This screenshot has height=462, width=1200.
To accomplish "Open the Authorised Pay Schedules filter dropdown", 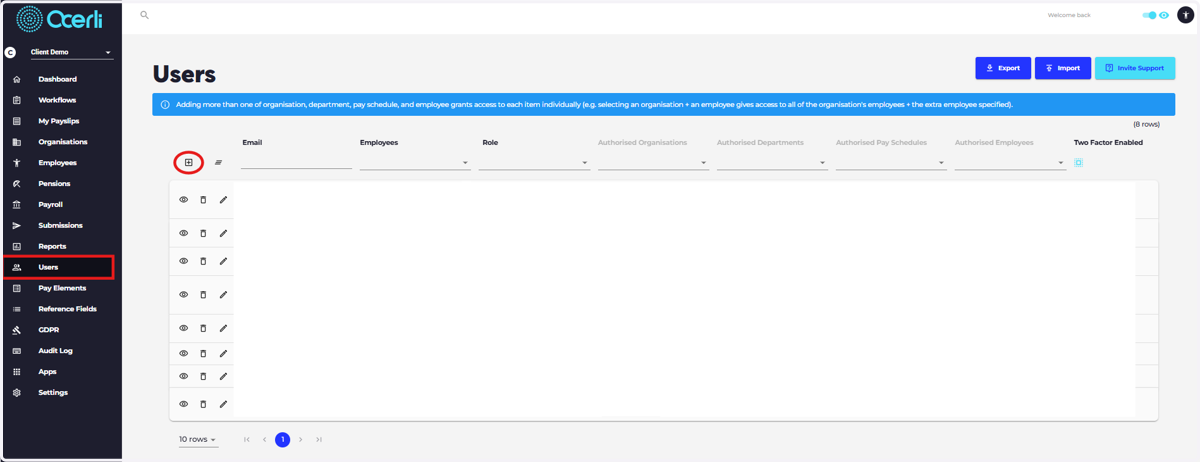I will [x=891, y=162].
